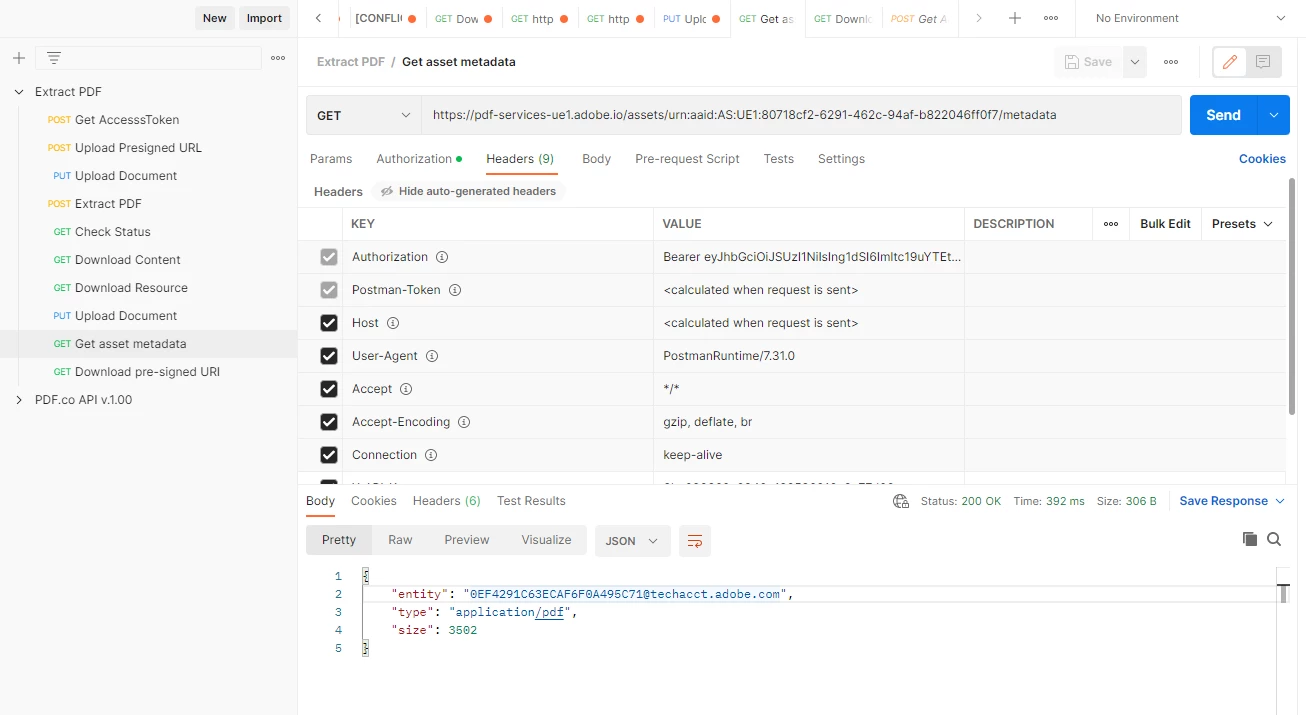This screenshot has width=1306, height=715.
Task: Click the Save button
Action: [x=1088, y=62]
